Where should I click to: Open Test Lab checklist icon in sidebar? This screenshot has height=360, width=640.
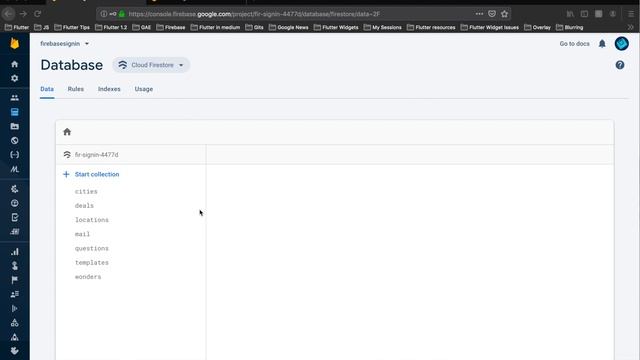15,217
